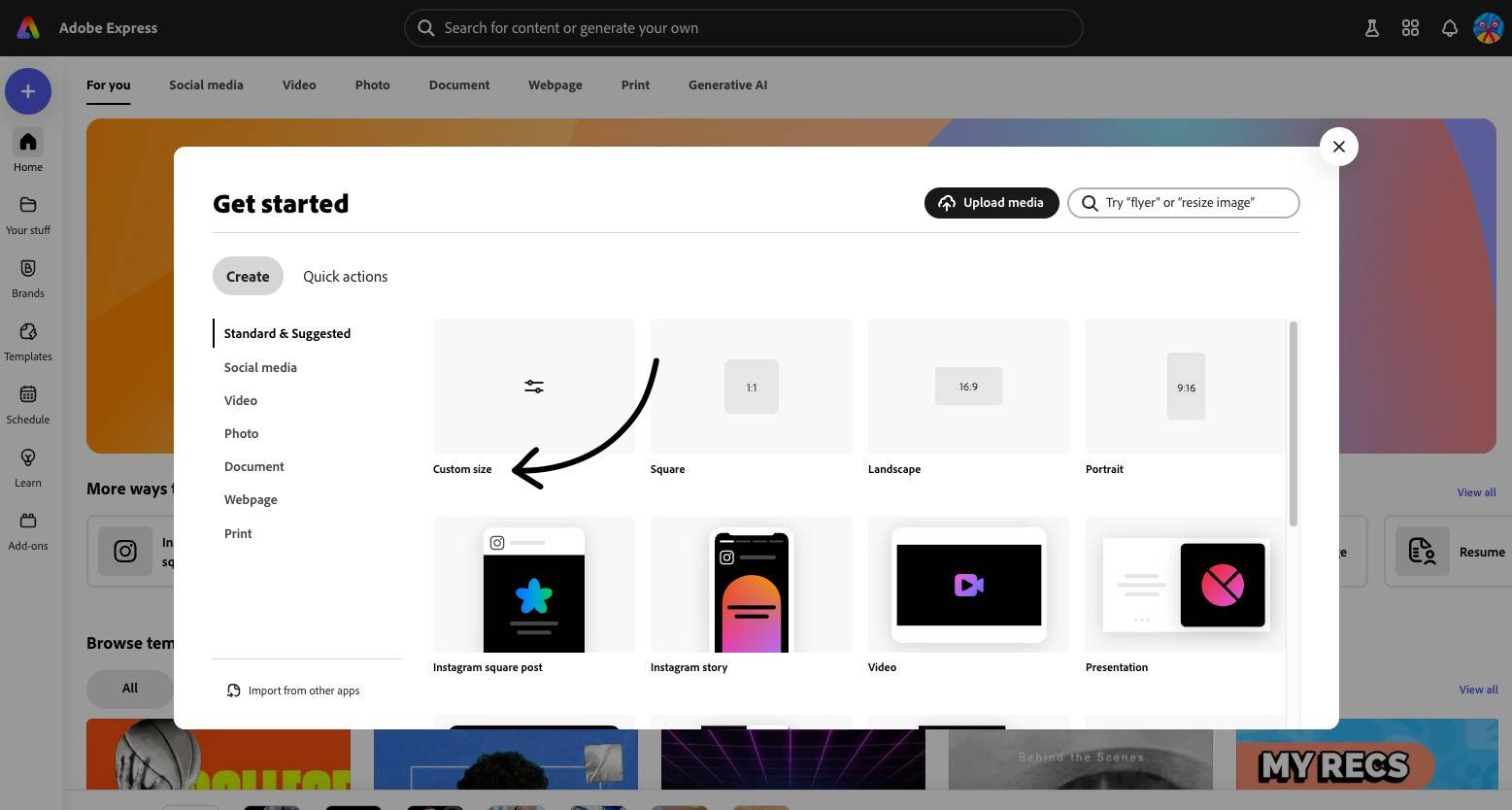The height and width of the screenshot is (810, 1512).
Task: Switch to the Quick actions tab
Action: click(x=345, y=277)
